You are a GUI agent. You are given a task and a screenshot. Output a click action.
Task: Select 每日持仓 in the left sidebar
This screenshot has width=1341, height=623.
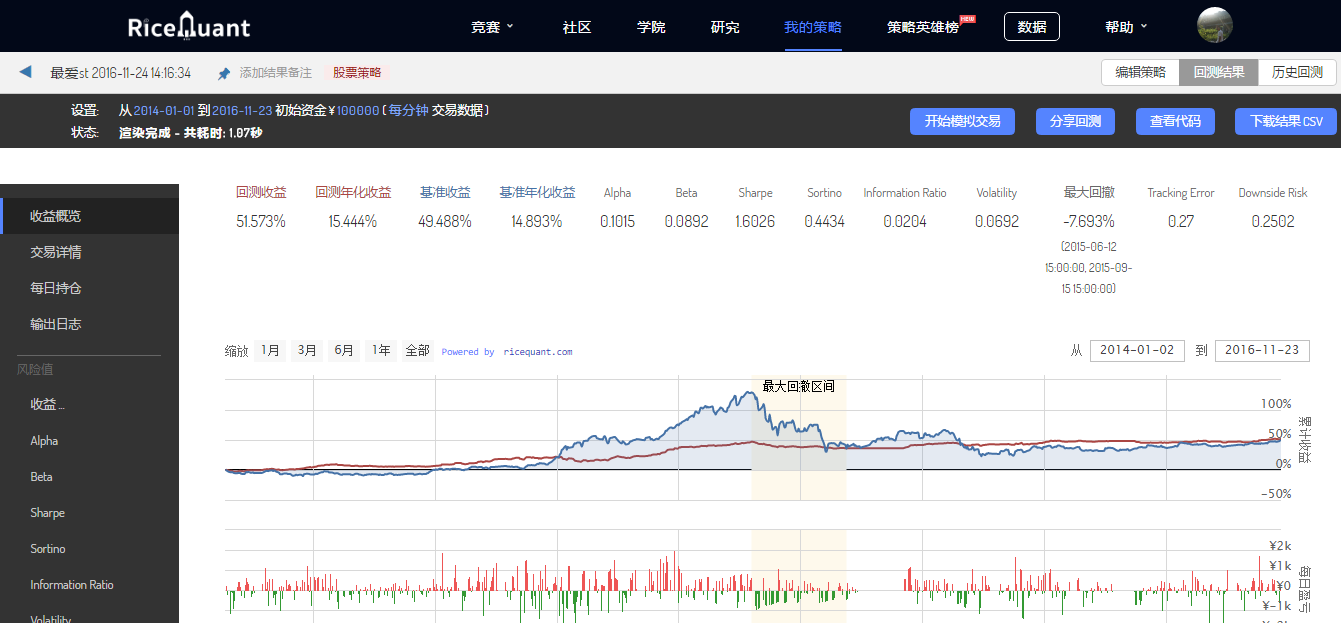click(56, 288)
